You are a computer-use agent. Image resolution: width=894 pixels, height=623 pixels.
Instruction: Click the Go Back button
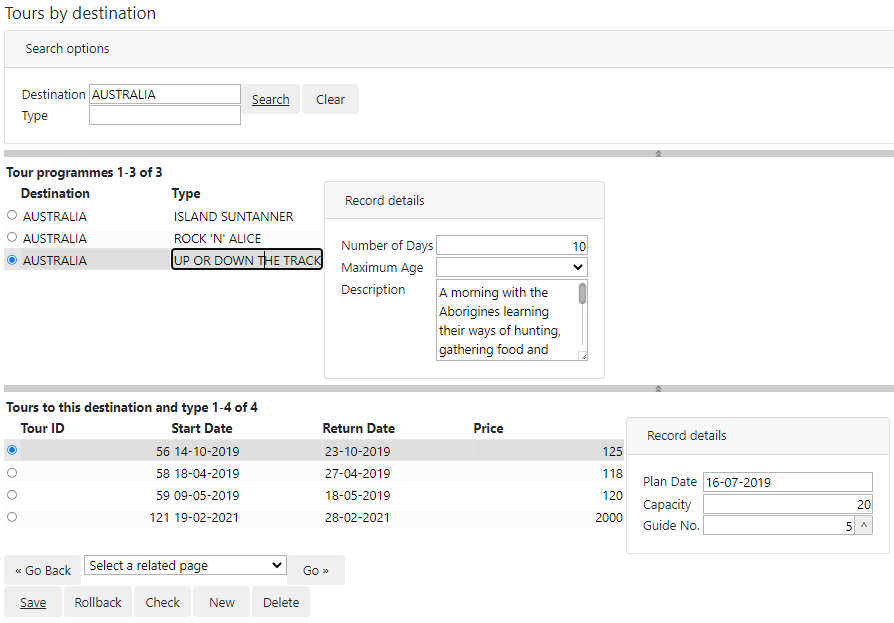tap(43, 570)
